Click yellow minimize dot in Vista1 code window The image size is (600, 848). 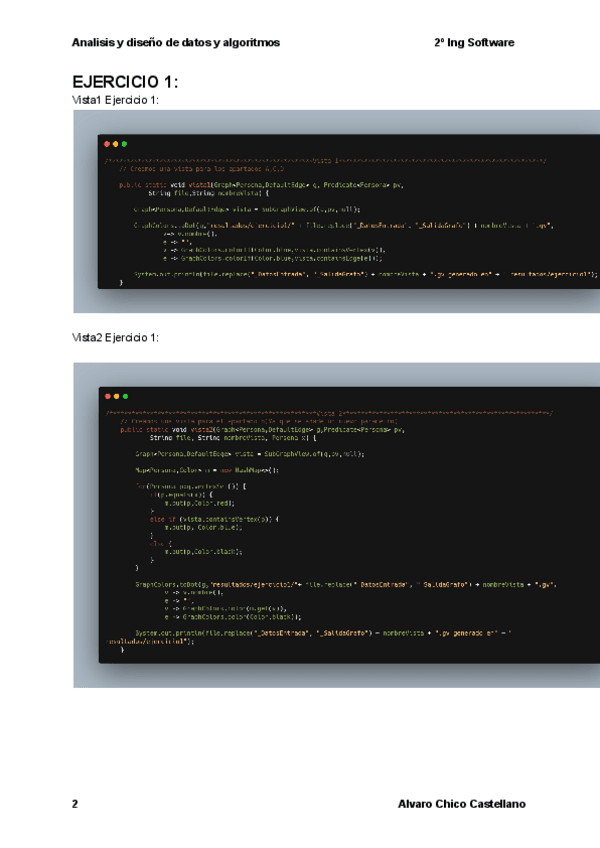tap(116, 144)
